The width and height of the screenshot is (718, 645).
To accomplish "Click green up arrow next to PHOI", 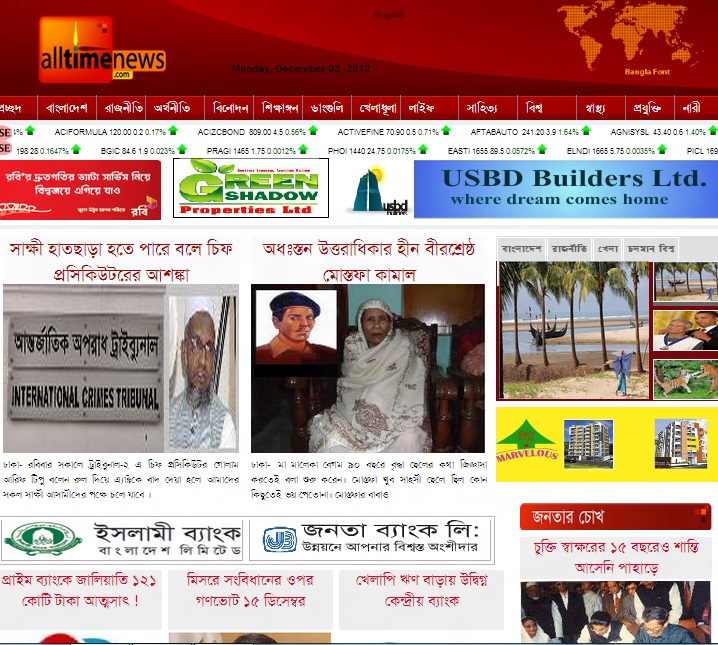I will coord(423,149).
